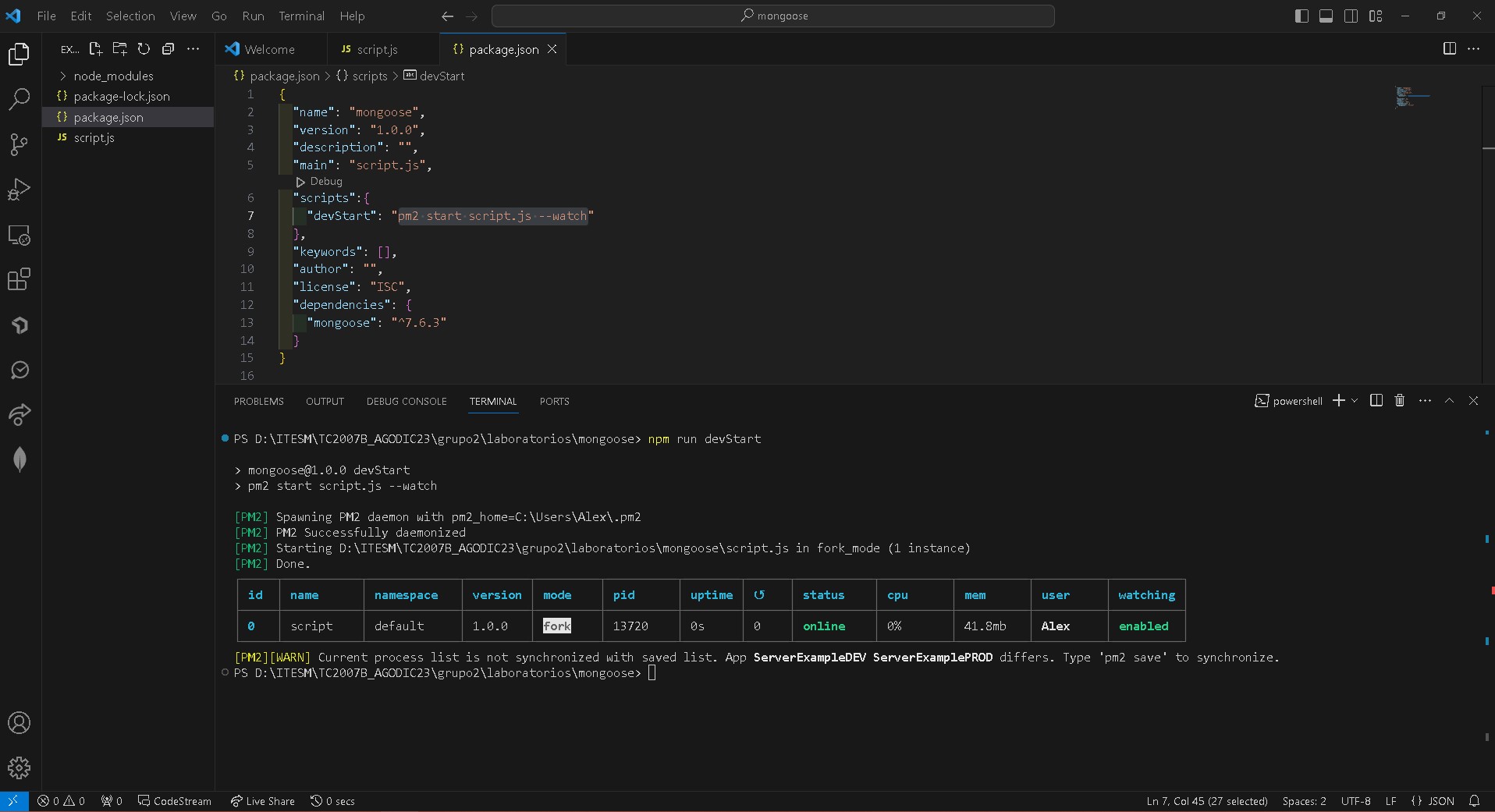The image size is (1495, 812).
Task: Click the editor minimap
Action: pos(1412,97)
